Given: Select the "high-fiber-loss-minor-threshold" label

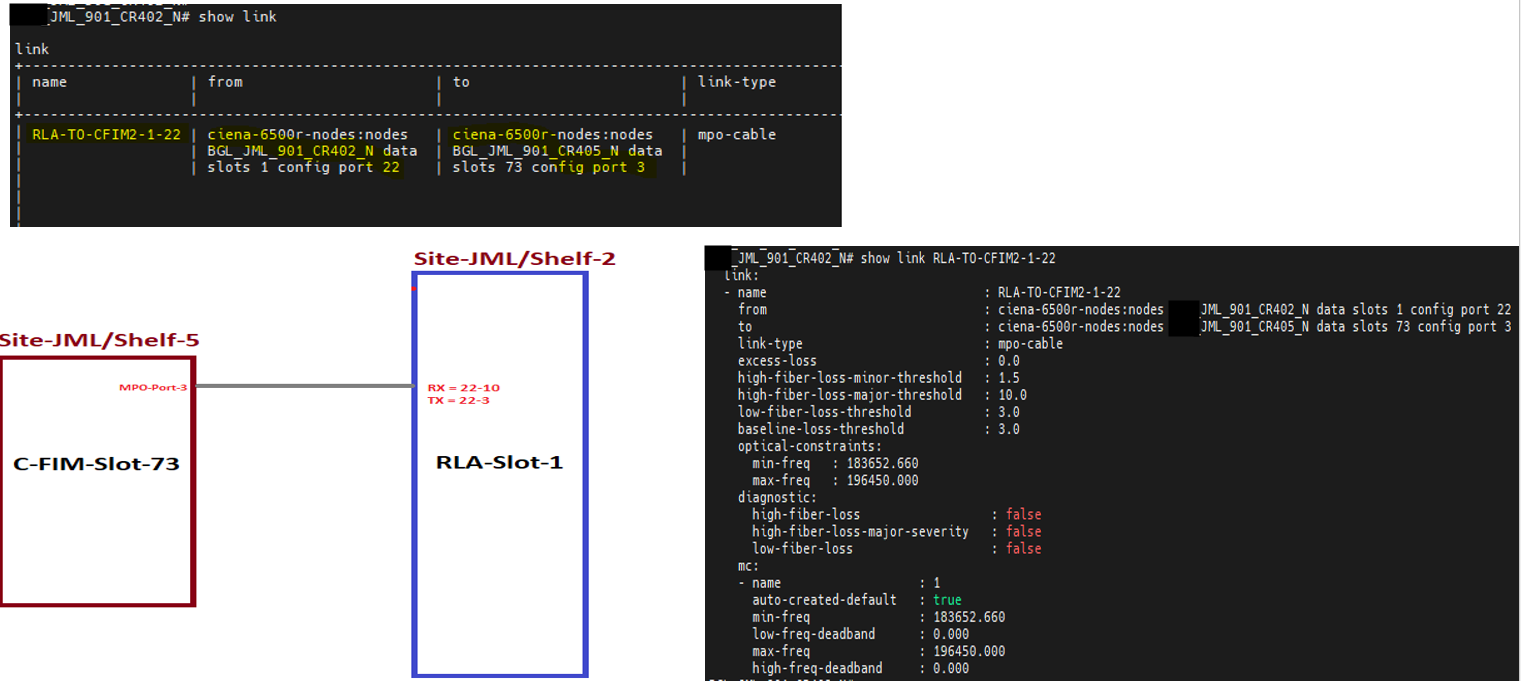Looking at the screenshot, I should 850,378.
